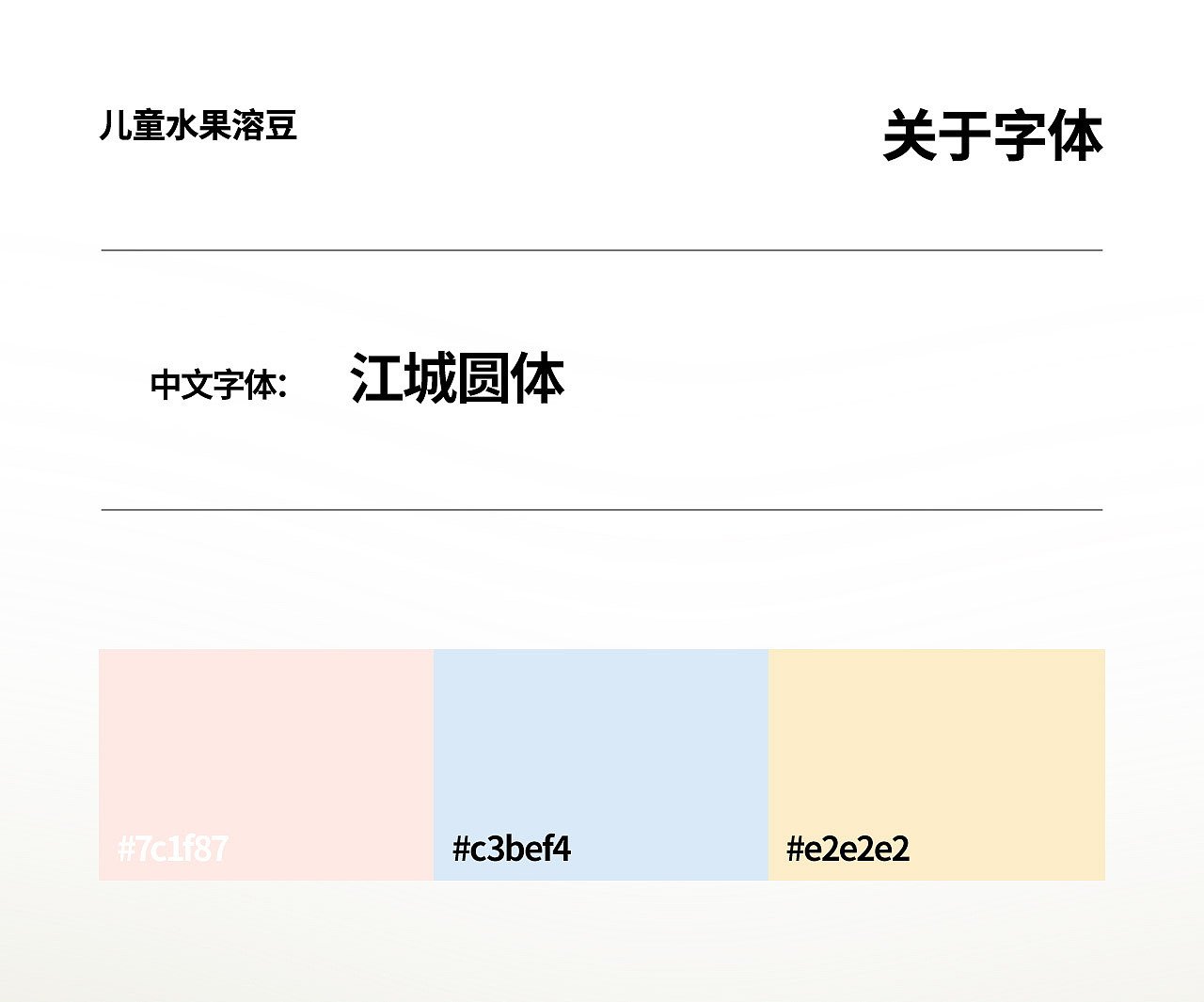This screenshot has height=1002, width=1204.
Task: Click the # symbol of #e2e2e2
Action: click(x=795, y=849)
